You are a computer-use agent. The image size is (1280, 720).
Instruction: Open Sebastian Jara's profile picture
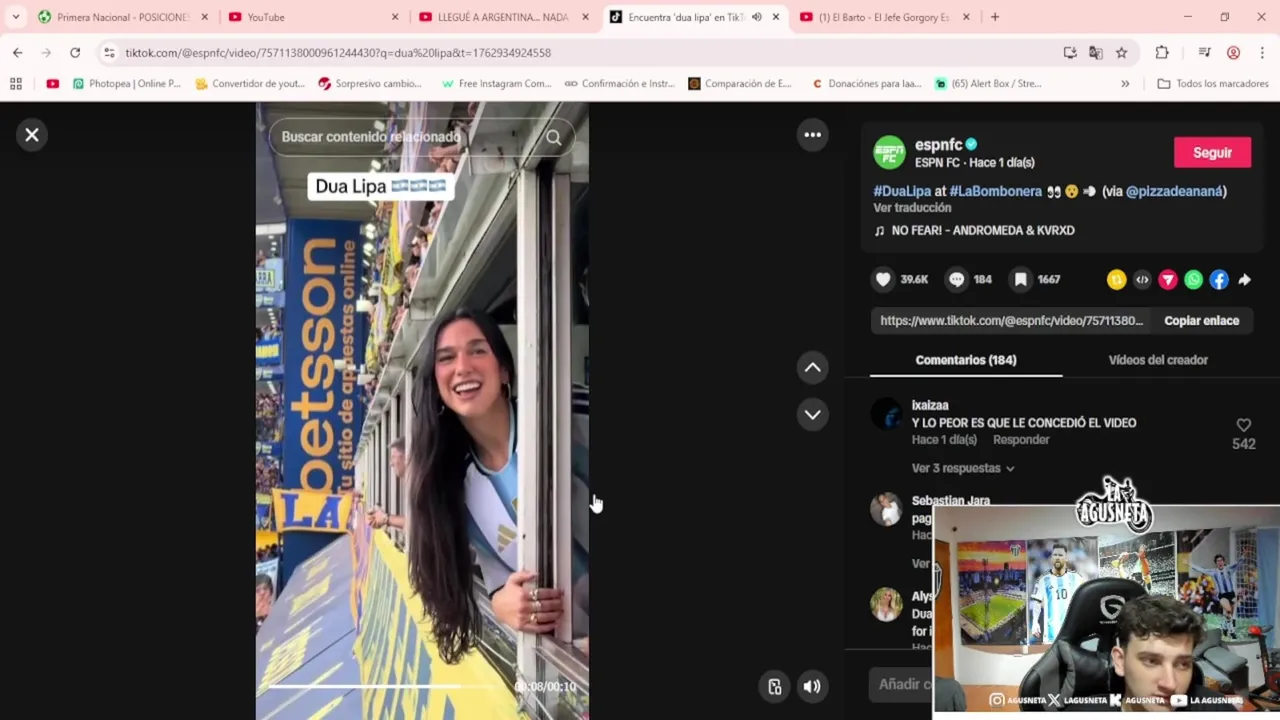click(886, 510)
